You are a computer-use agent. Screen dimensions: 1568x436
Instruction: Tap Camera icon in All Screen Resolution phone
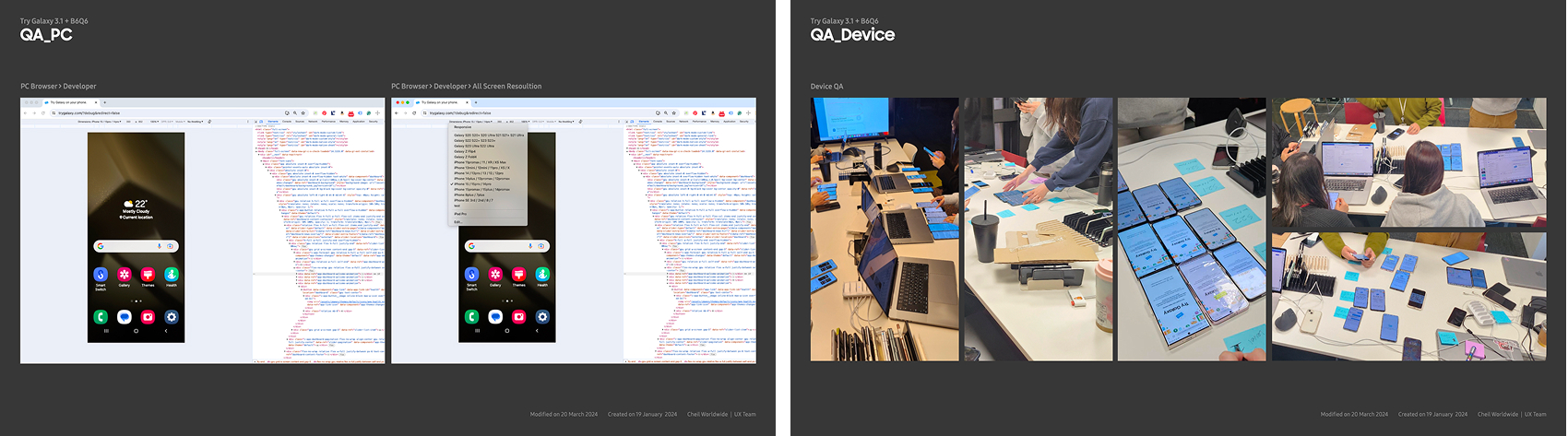[518, 317]
